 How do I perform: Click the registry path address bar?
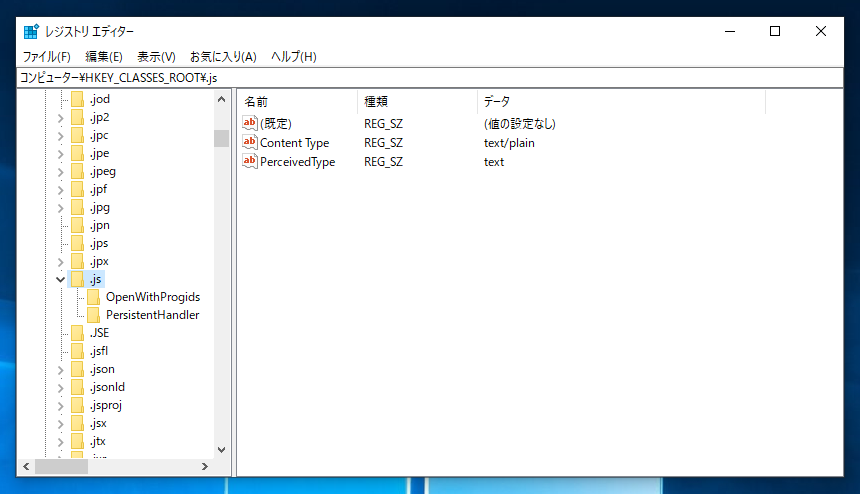[430, 78]
